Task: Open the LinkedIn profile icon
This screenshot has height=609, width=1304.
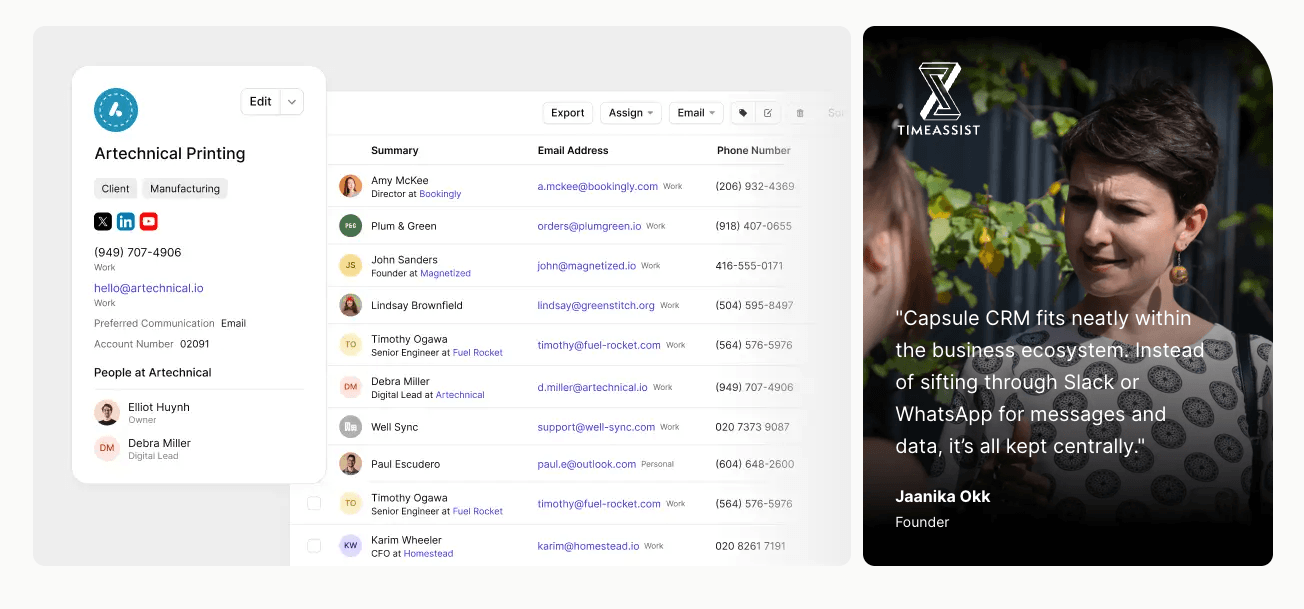Action: click(x=126, y=222)
